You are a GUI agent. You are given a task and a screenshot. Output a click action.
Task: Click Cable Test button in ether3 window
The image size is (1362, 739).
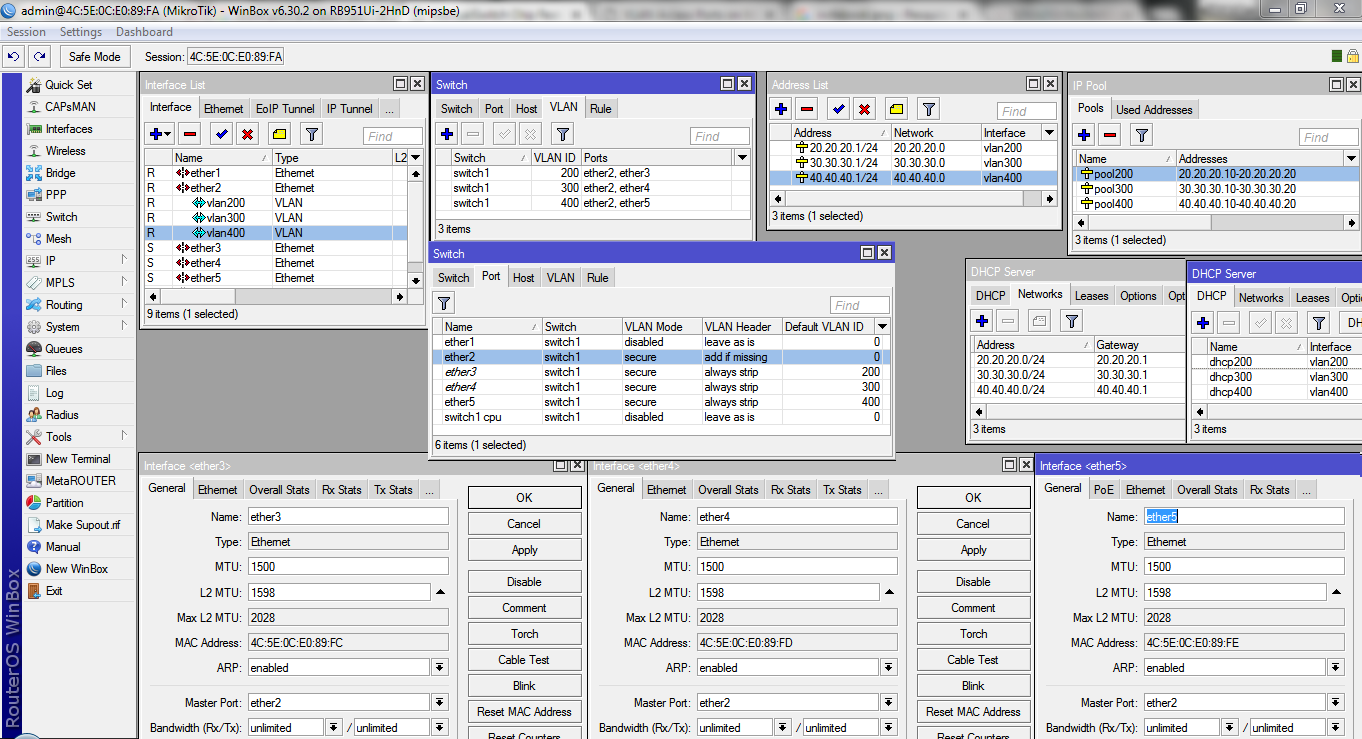click(x=524, y=660)
